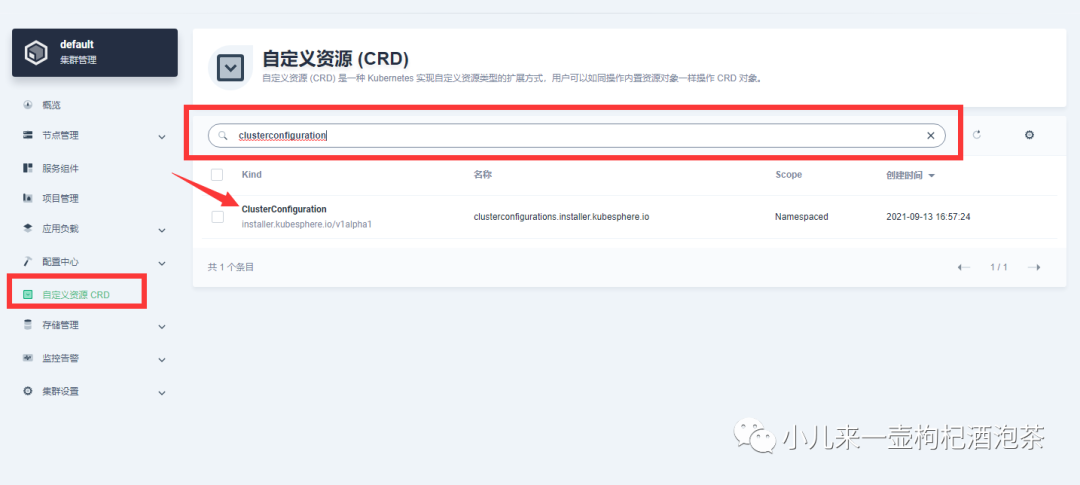1080x485 pixels.
Task: Click the 监控告警 monitor icon
Action: click(x=28, y=358)
